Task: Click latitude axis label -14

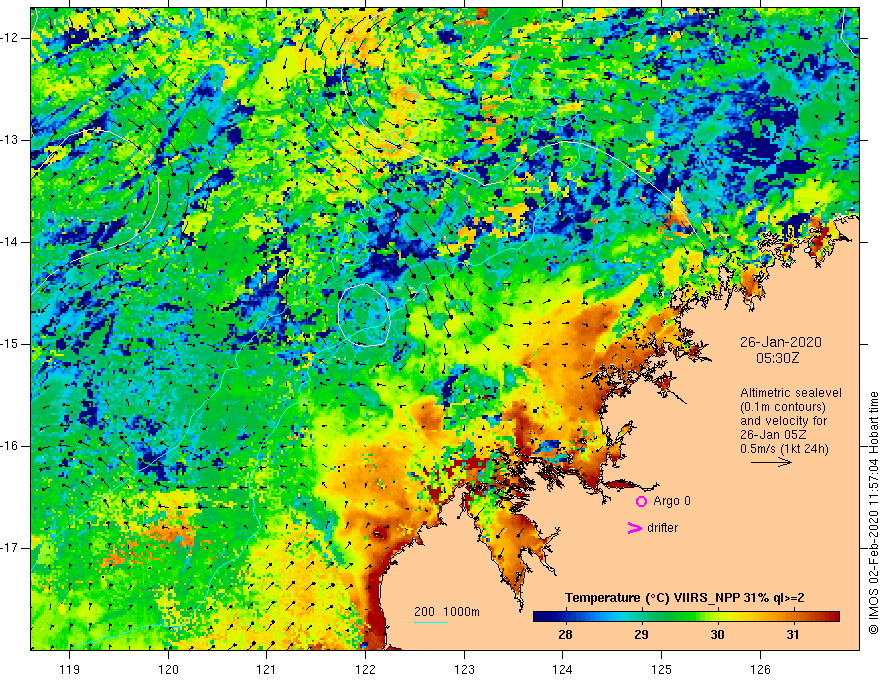Action: pyautogui.click(x=11, y=242)
